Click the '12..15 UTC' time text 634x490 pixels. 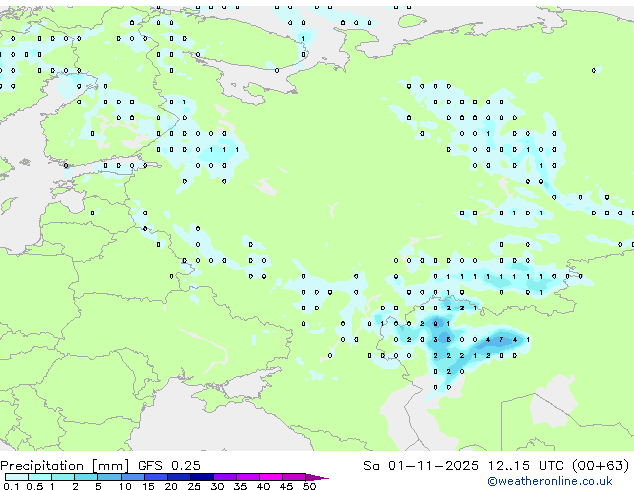coord(526,466)
